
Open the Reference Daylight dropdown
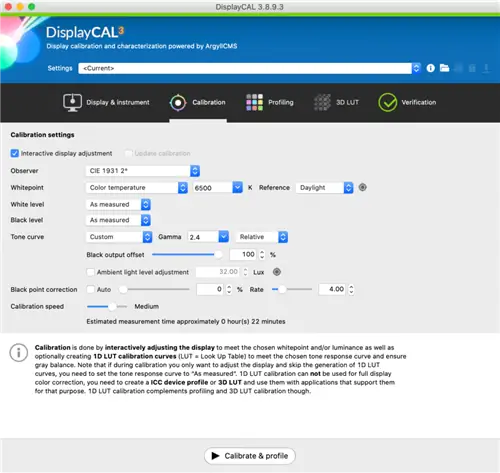pyautogui.click(x=324, y=188)
